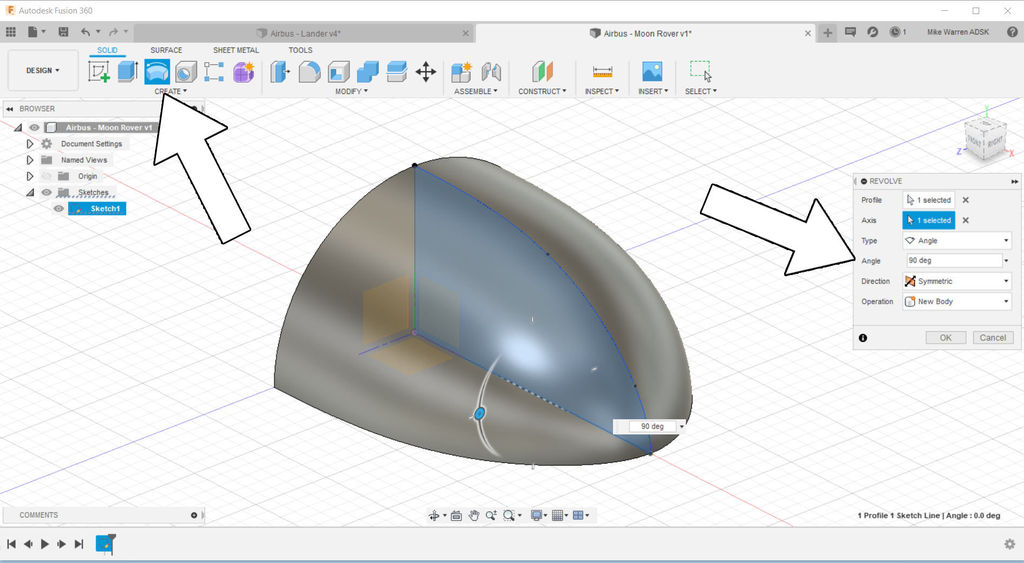Click OK in the Revolve dialog
Viewport: 1024px width, 563px height.
coord(945,338)
